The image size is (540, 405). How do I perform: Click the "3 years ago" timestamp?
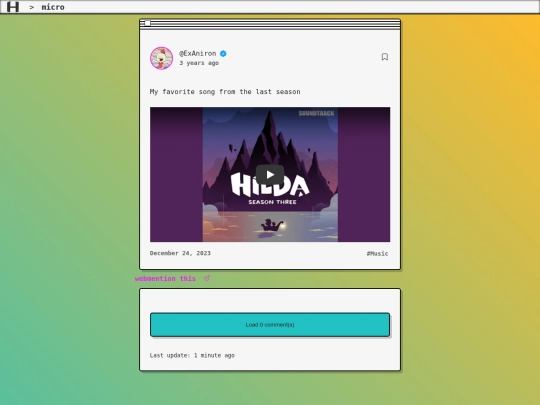(x=199, y=63)
